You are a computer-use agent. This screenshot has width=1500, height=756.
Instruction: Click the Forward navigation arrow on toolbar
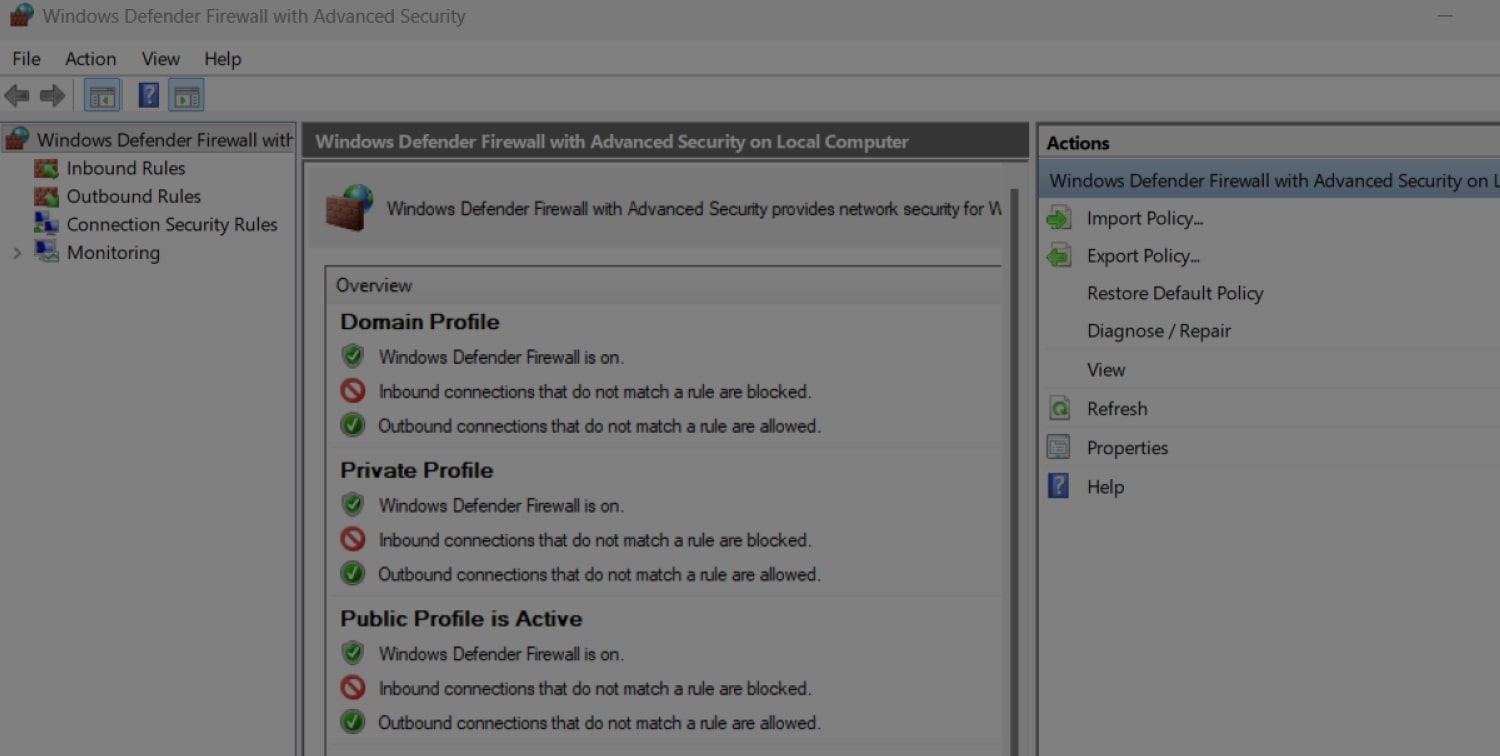pyautogui.click(x=50, y=95)
